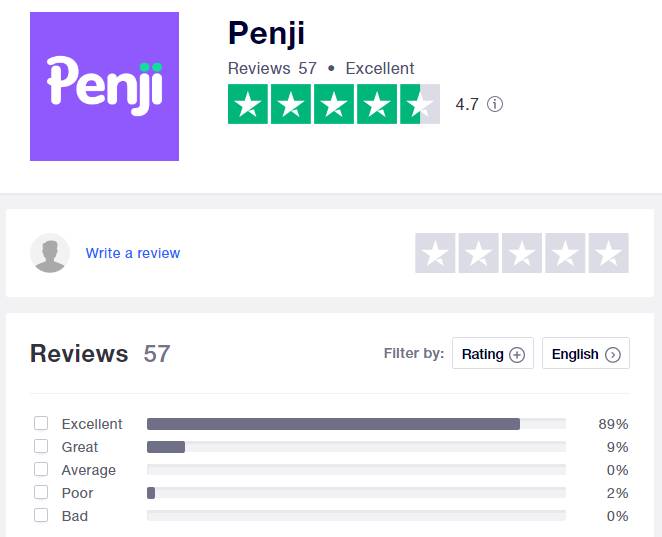
Task: Click the gray user avatar icon
Action: click(50, 253)
